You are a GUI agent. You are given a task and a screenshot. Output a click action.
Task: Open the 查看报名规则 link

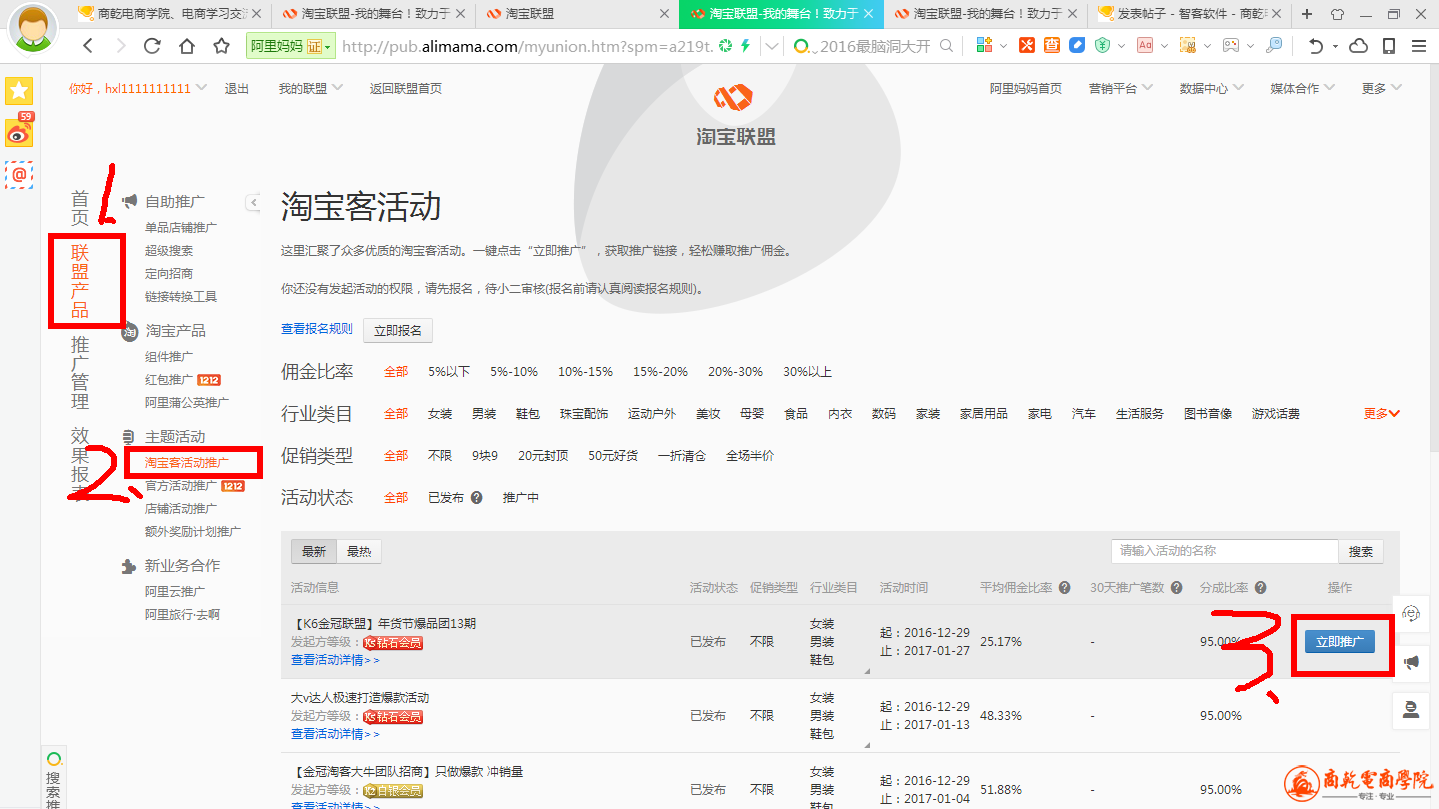(x=317, y=329)
